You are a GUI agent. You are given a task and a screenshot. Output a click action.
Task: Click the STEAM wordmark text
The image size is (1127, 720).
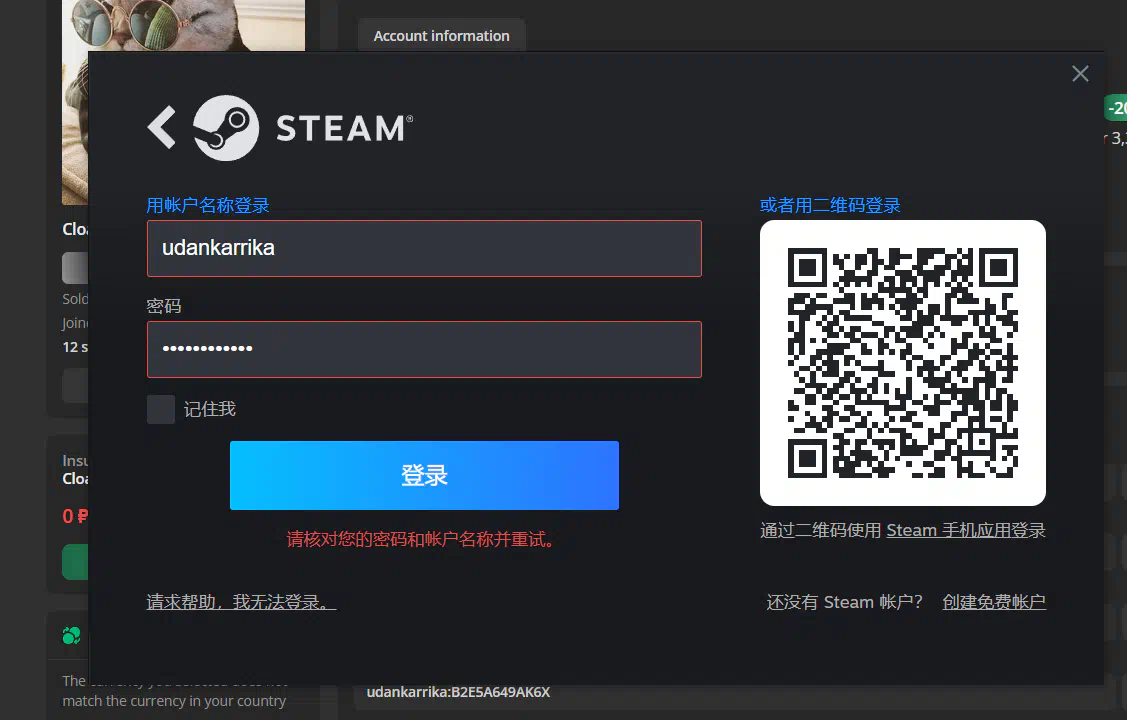(x=344, y=129)
